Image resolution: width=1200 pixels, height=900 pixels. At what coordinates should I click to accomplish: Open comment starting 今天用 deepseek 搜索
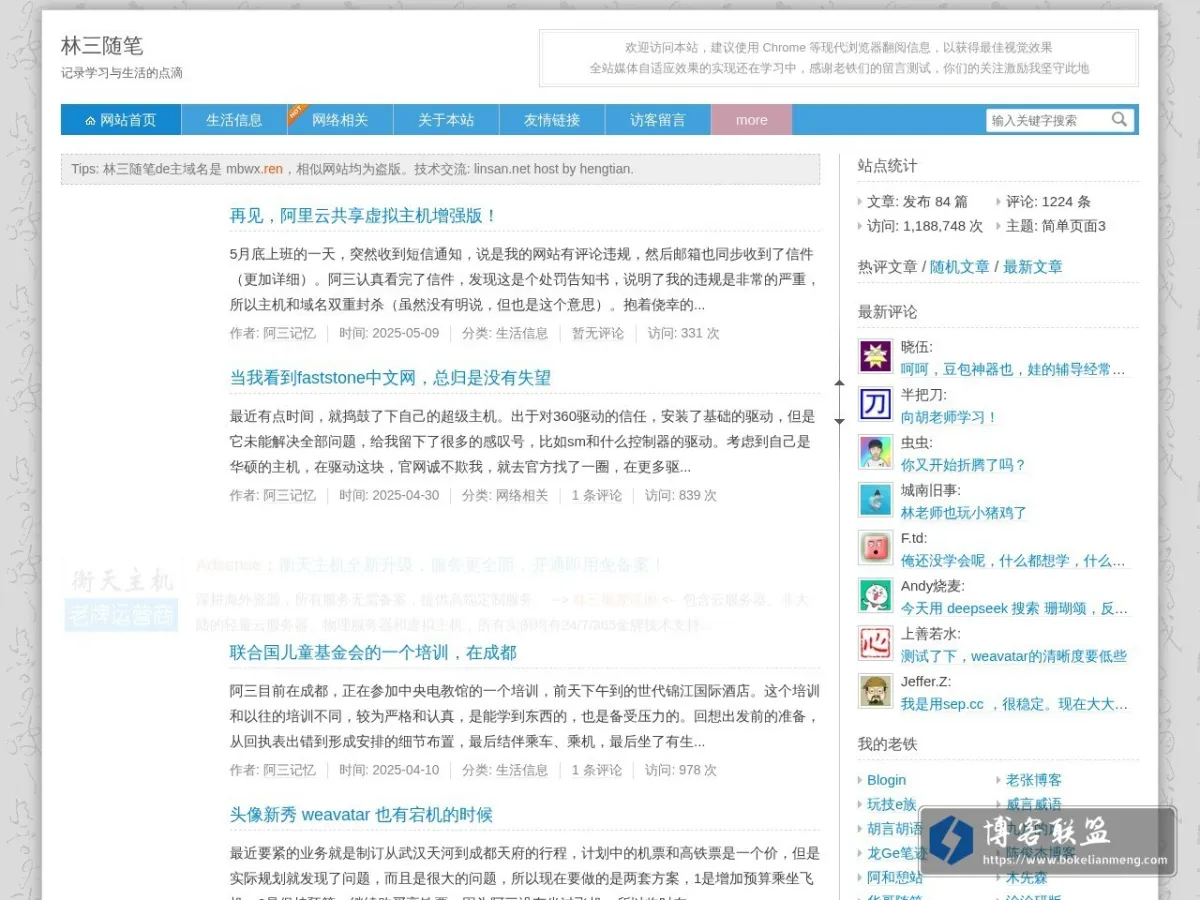click(1014, 608)
